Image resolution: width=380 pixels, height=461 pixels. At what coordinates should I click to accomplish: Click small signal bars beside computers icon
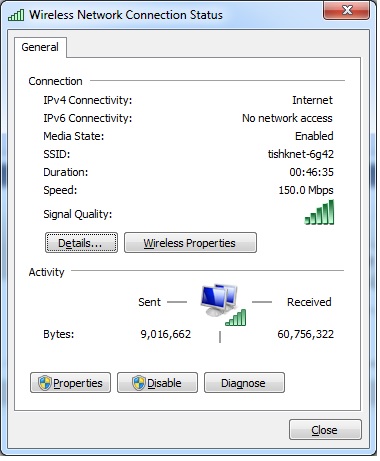pyautogui.click(x=236, y=317)
